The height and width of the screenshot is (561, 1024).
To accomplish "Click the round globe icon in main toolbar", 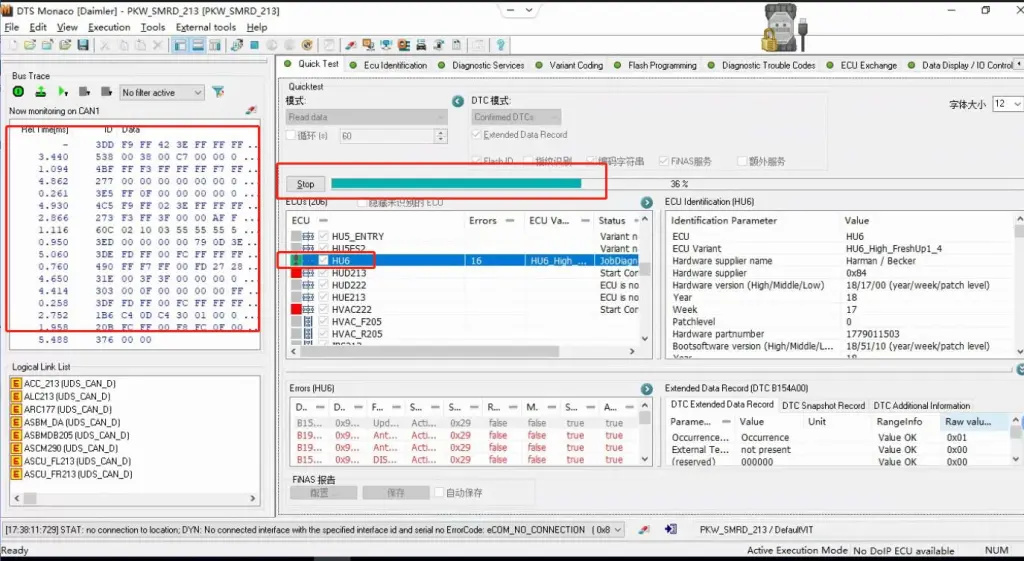I will 307,45.
